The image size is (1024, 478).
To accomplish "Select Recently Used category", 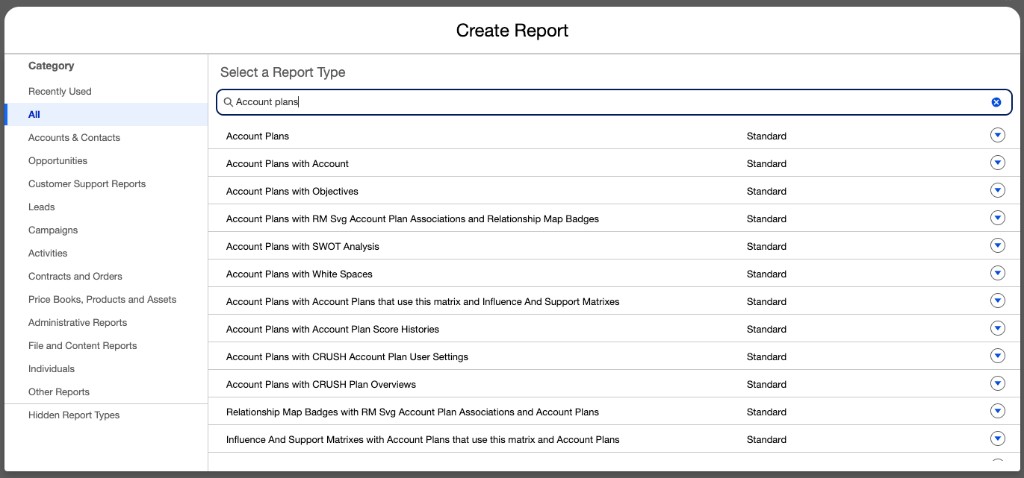I will [59, 91].
